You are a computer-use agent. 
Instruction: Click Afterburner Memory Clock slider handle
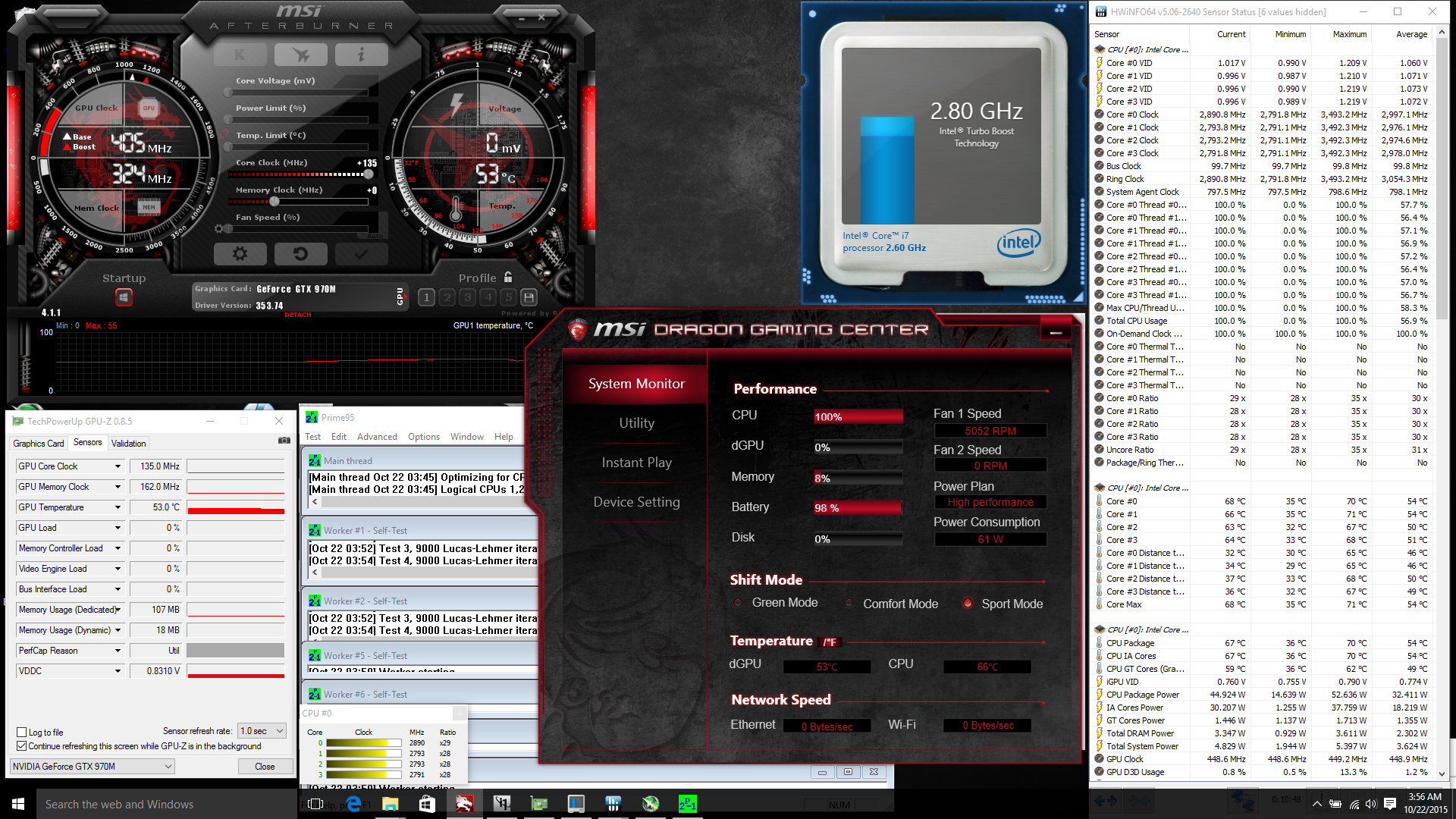pos(275,202)
